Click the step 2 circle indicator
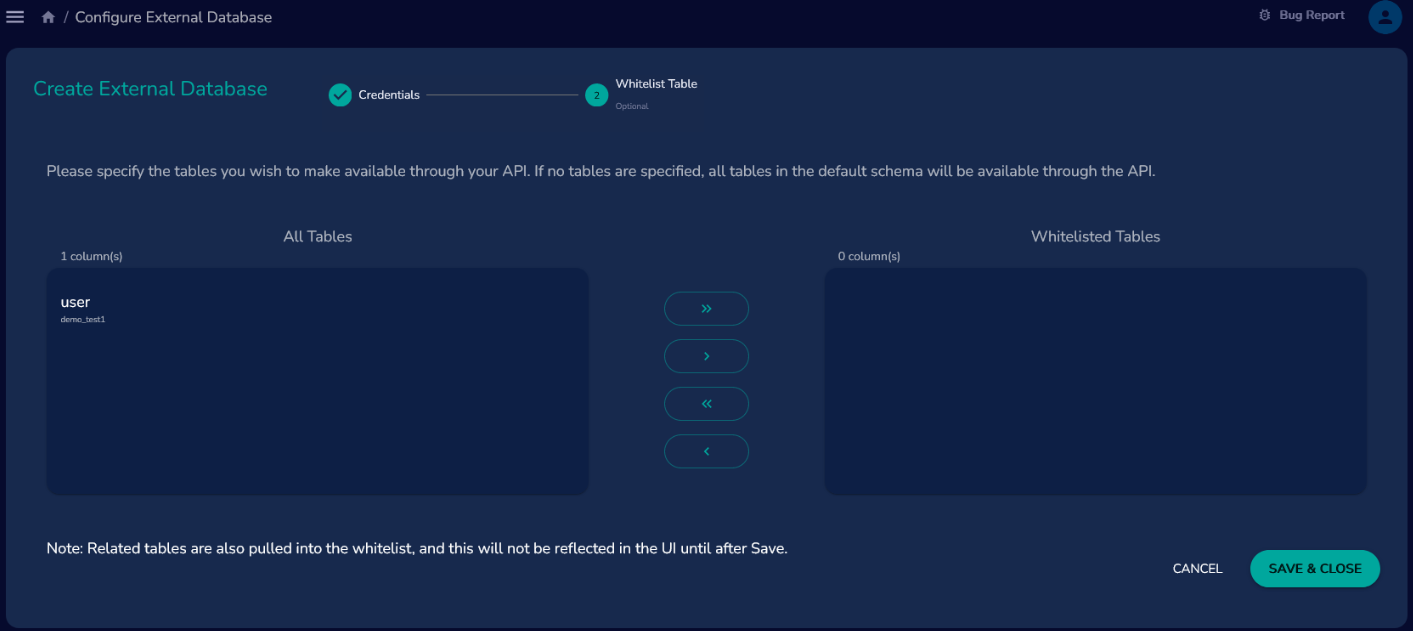 (x=597, y=94)
